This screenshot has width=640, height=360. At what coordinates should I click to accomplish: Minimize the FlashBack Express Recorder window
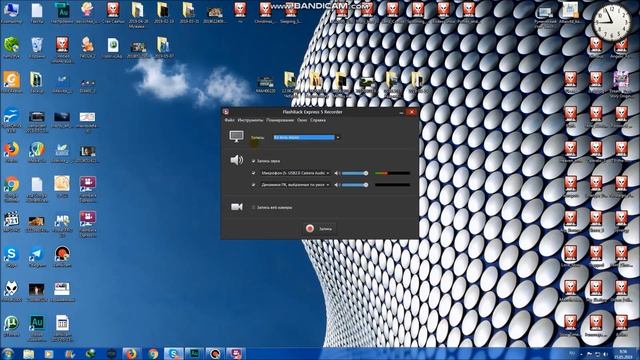coord(401,112)
